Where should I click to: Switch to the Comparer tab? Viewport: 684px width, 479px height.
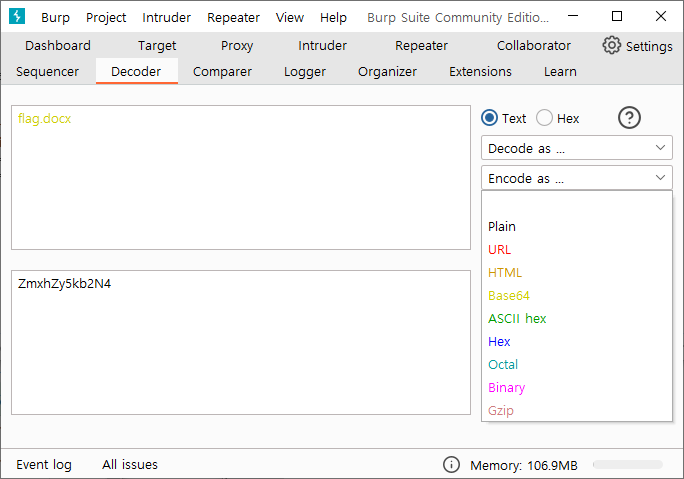[x=222, y=72]
